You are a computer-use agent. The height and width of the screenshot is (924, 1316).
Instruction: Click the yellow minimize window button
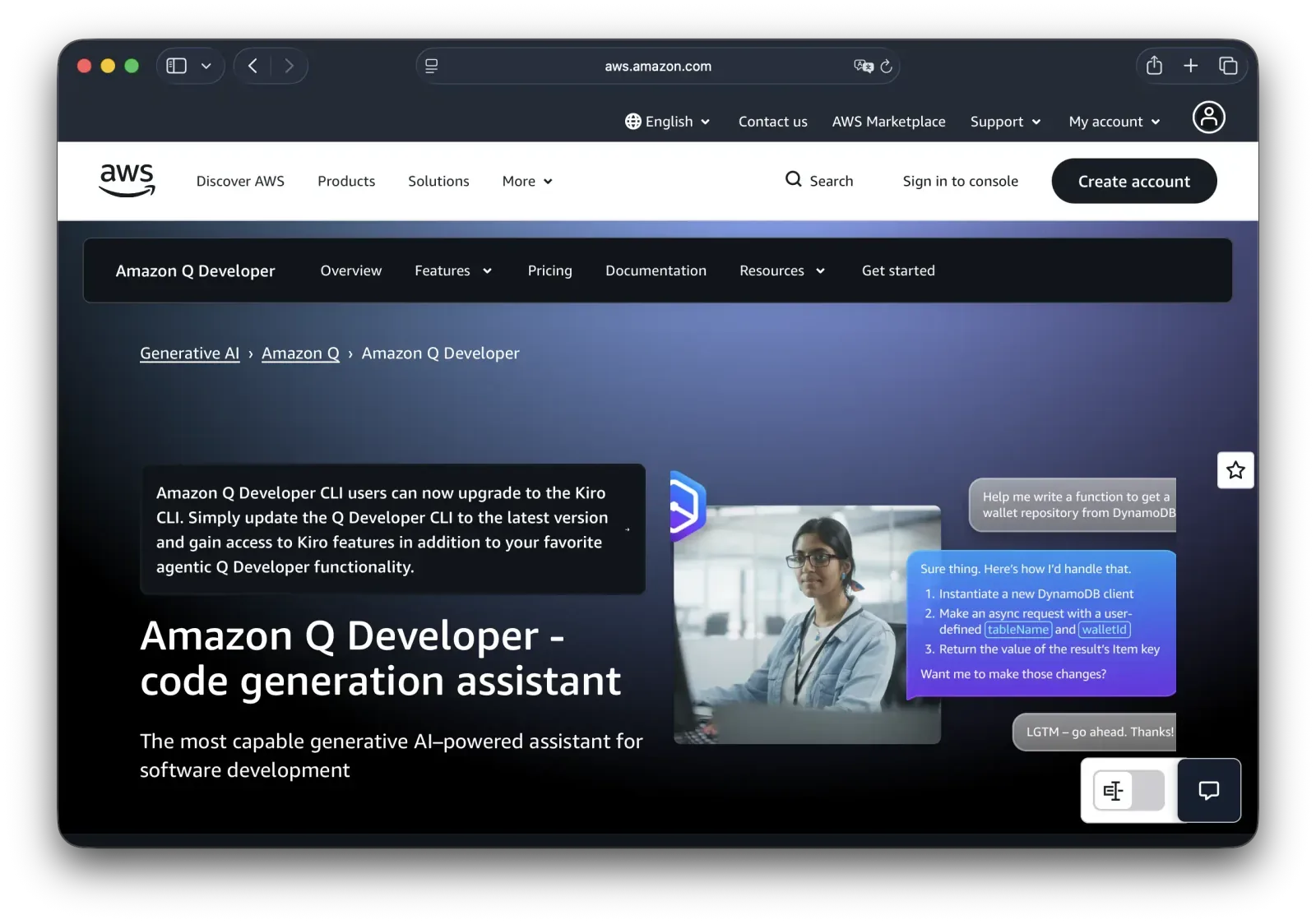(108, 66)
